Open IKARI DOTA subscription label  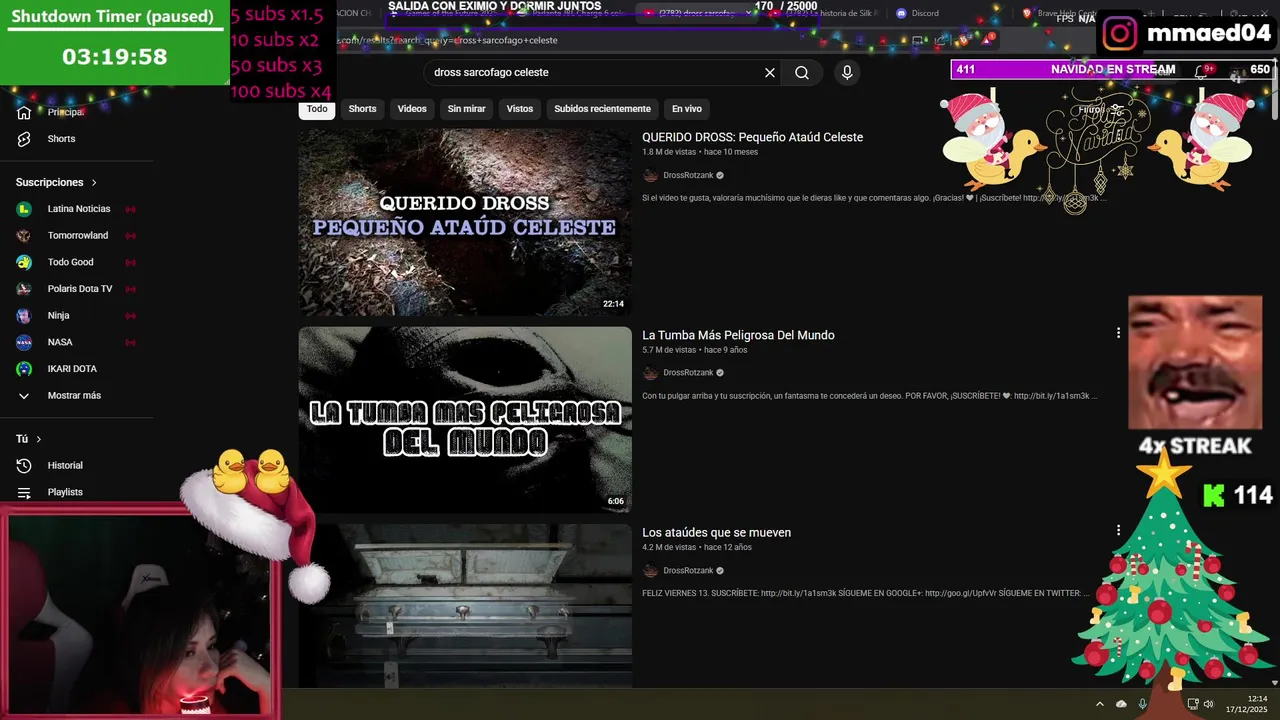tap(72, 369)
